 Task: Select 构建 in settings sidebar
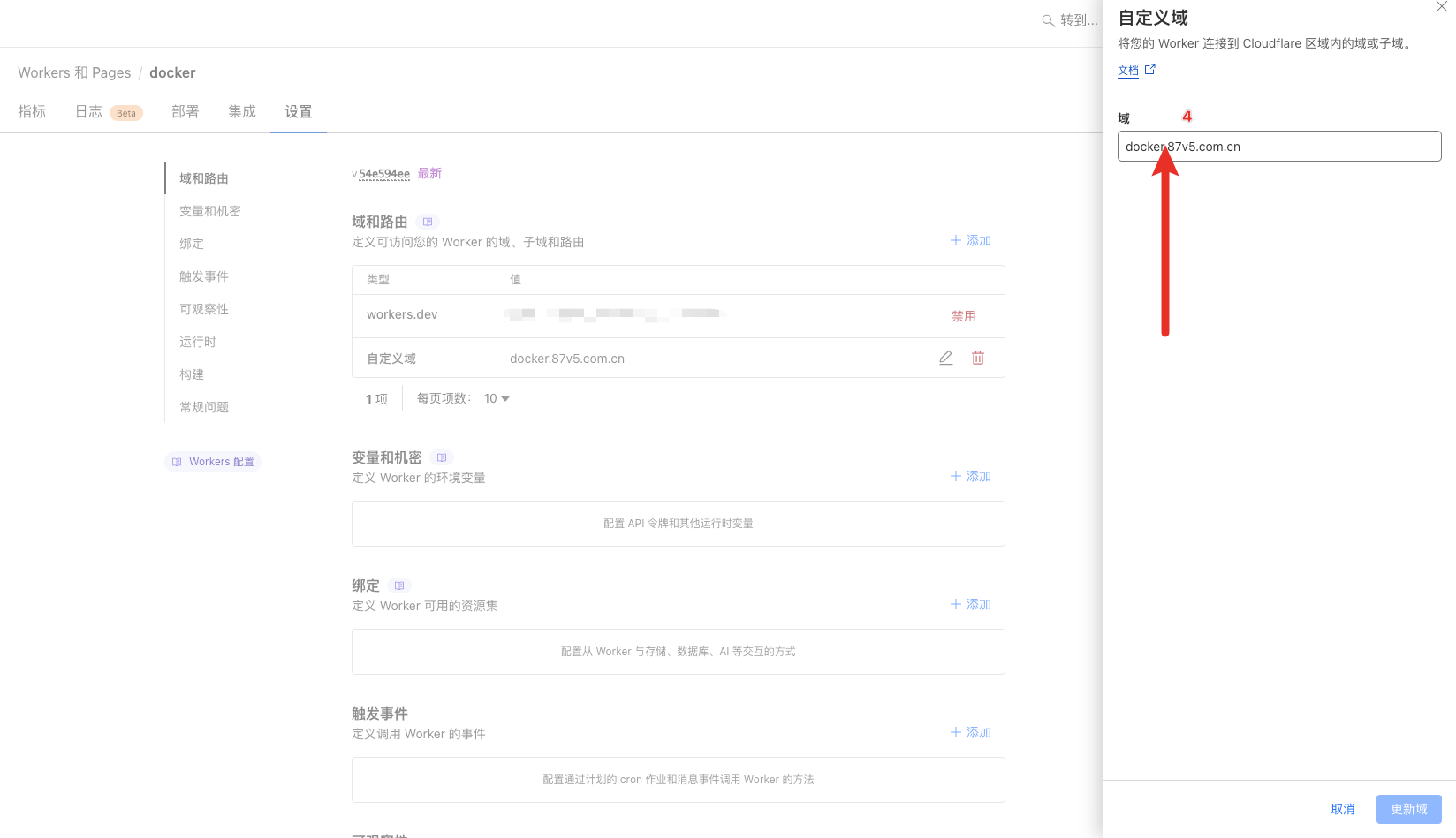pos(192,374)
